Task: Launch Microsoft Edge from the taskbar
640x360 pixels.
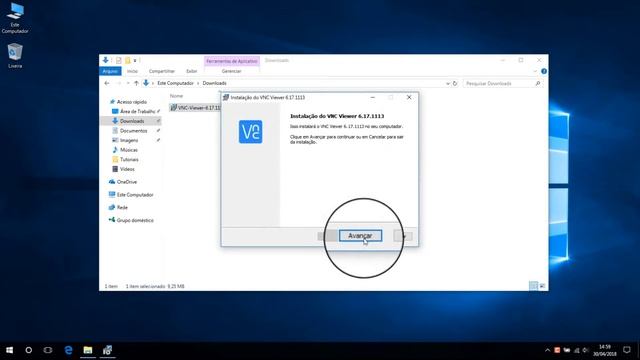Action: pos(68,350)
